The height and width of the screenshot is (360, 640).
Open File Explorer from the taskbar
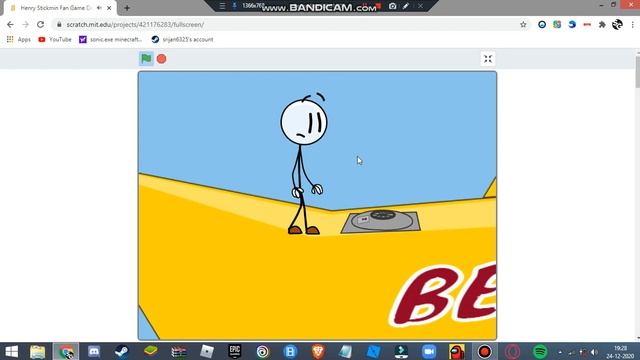[38, 351]
